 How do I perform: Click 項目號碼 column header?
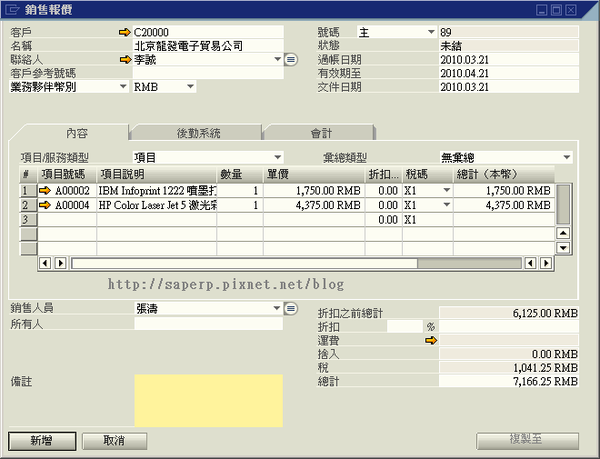(x=67, y=174)
